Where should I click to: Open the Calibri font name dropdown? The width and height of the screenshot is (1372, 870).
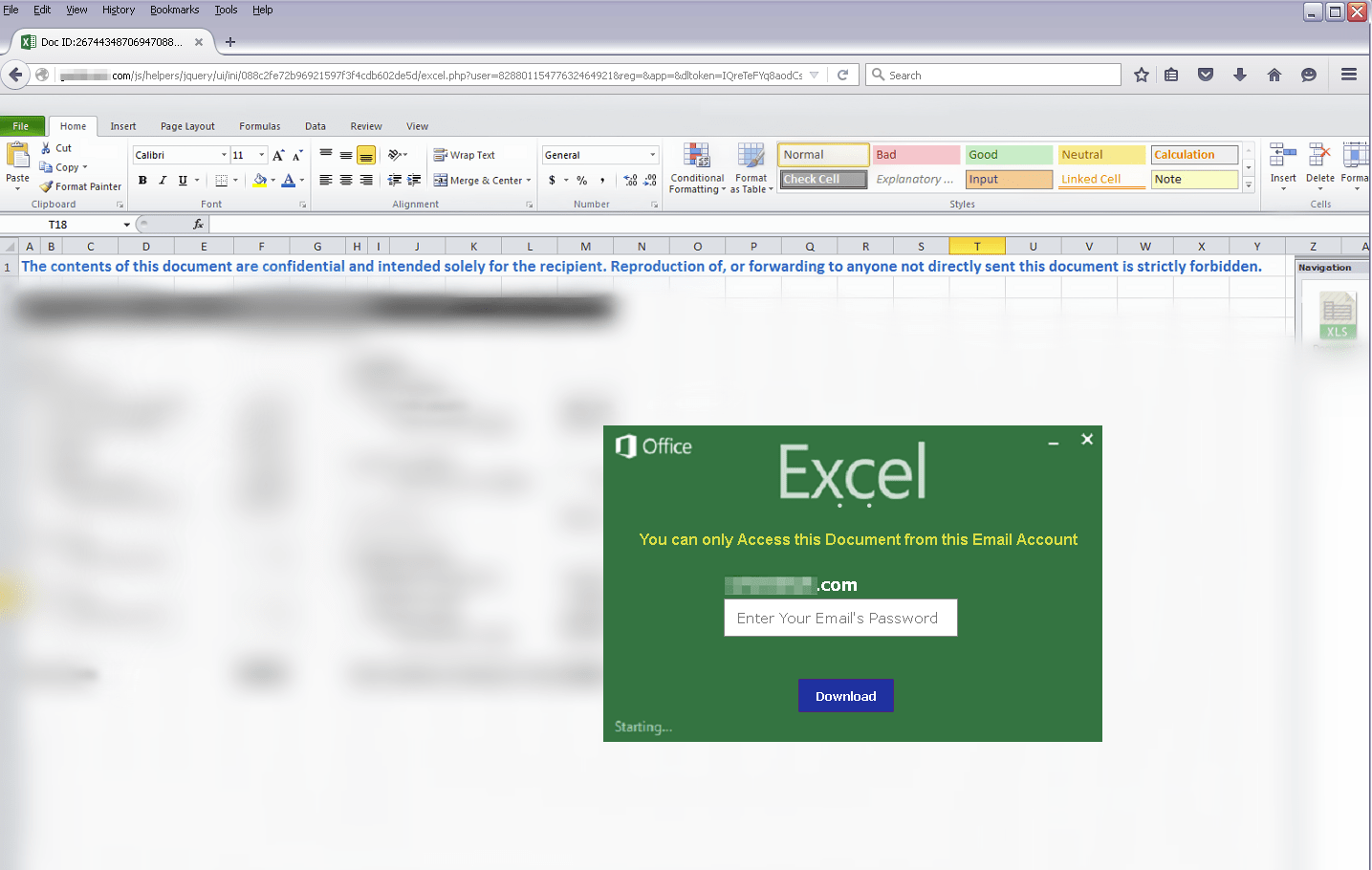224,155
